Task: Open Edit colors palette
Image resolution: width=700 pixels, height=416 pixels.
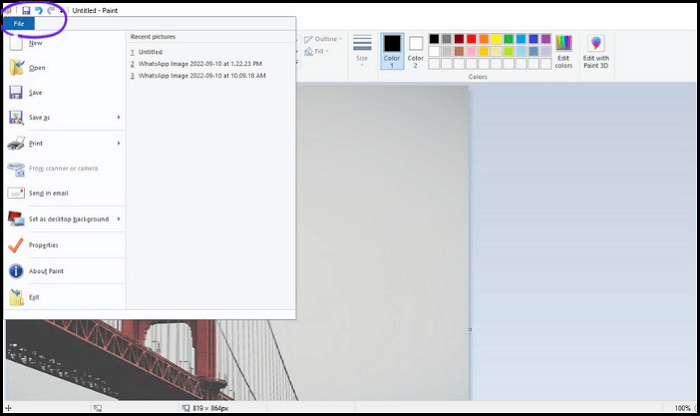Action: 564,51
